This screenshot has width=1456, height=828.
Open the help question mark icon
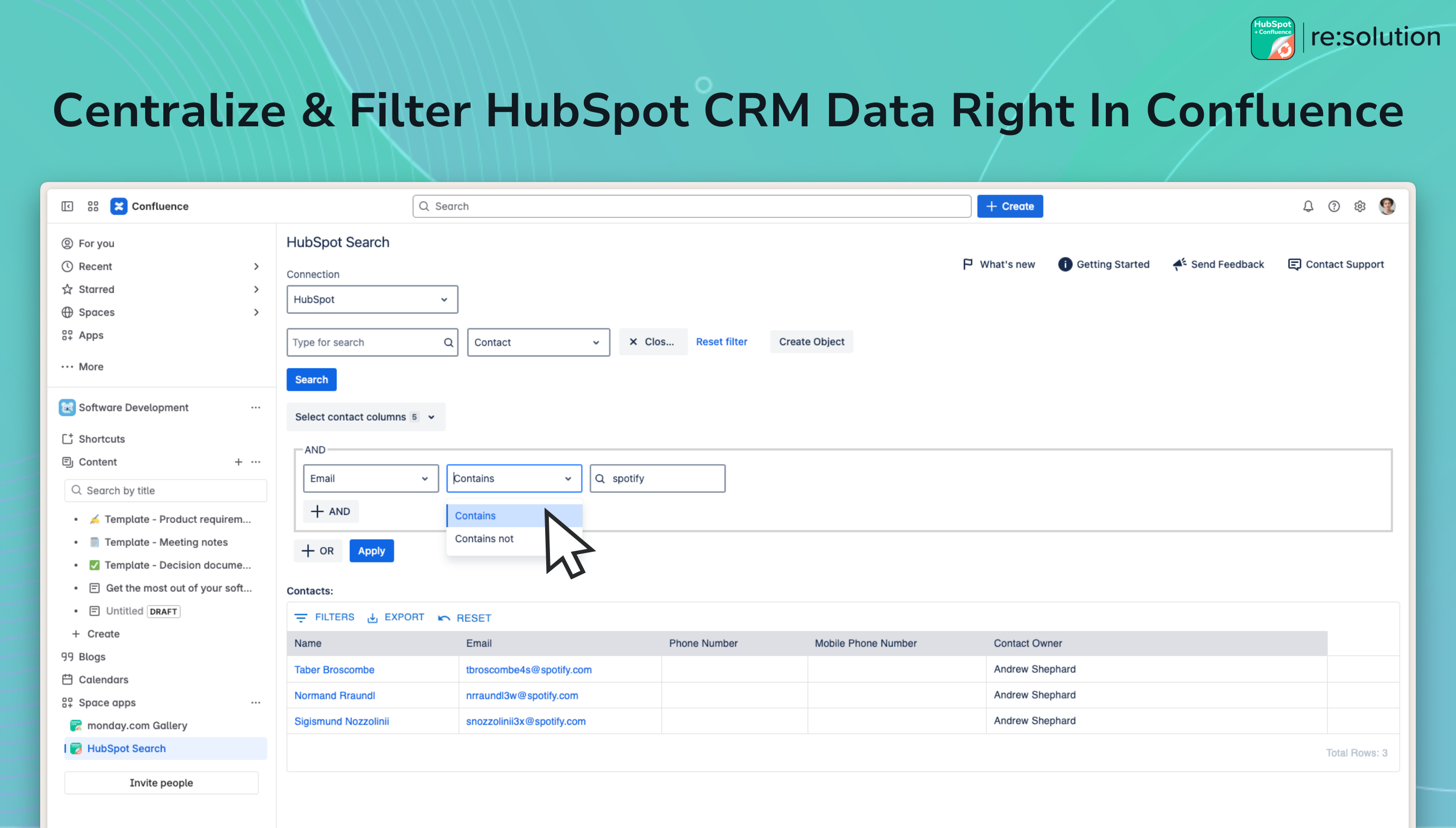click(1334, 207)
